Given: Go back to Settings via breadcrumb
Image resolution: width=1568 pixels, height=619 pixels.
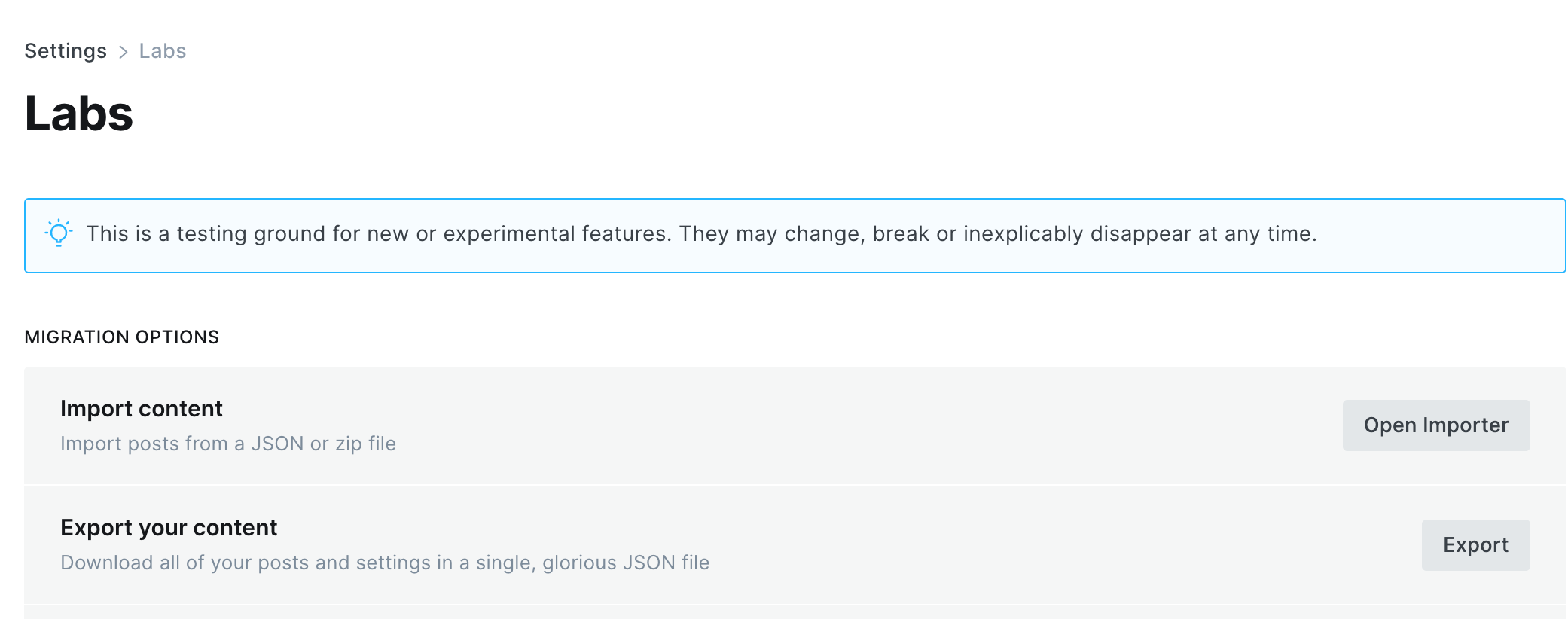Looking at the screenshot, I should pos(66,51).
